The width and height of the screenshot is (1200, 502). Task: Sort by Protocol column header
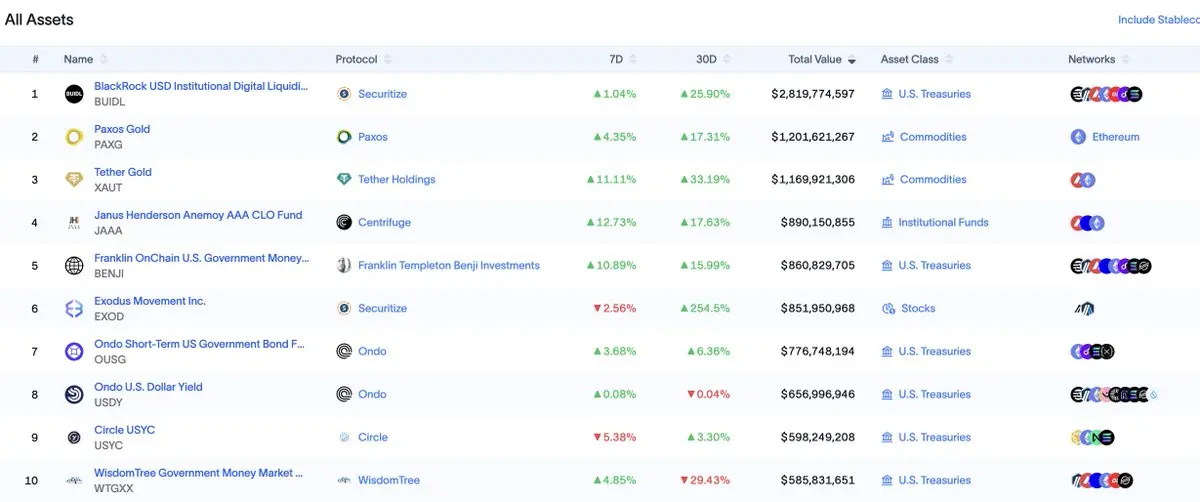click(x=356, y=60)
